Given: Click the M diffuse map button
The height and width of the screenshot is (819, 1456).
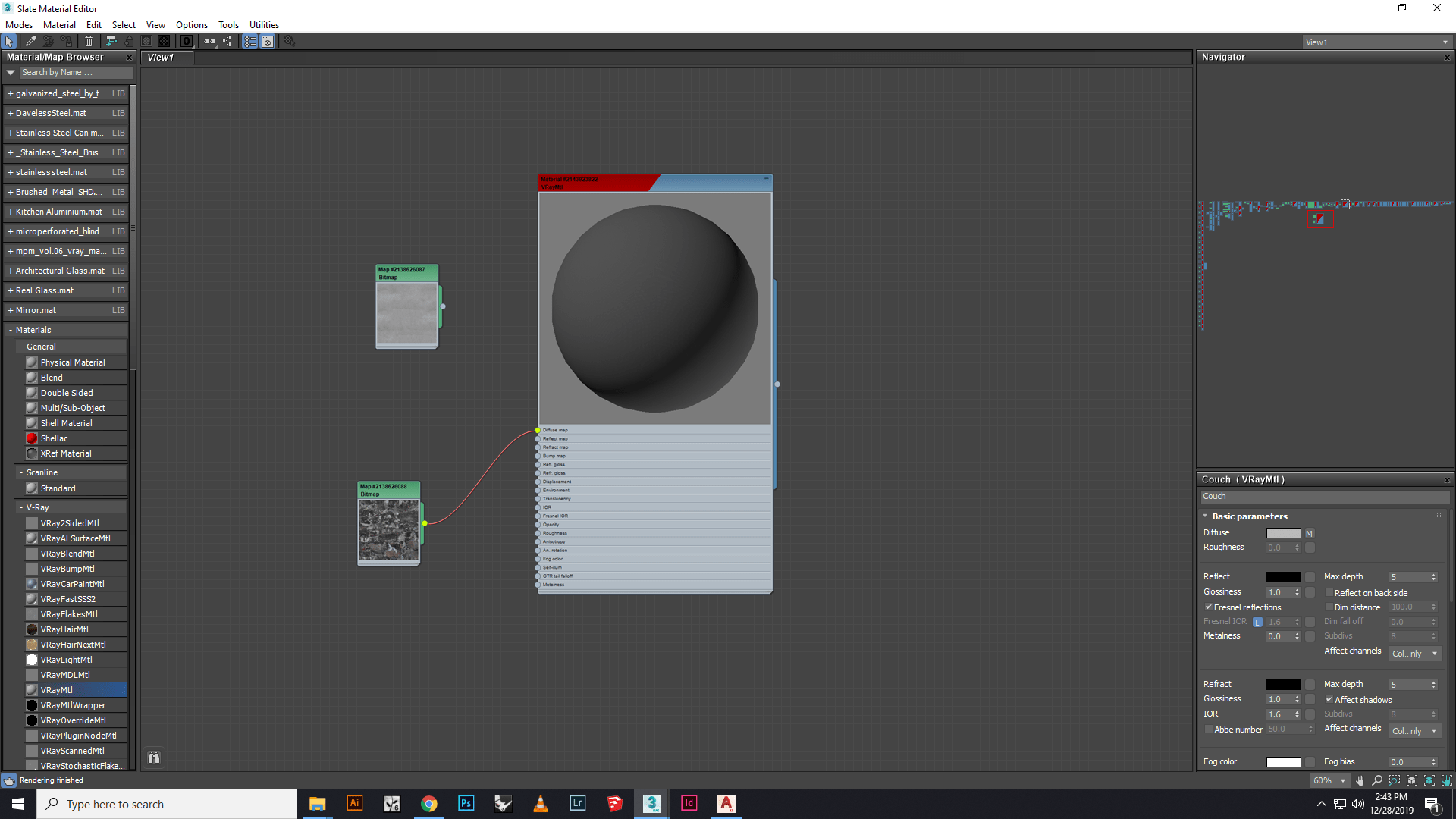Looking at the screenshot, I should click(x=1309, y=533).
